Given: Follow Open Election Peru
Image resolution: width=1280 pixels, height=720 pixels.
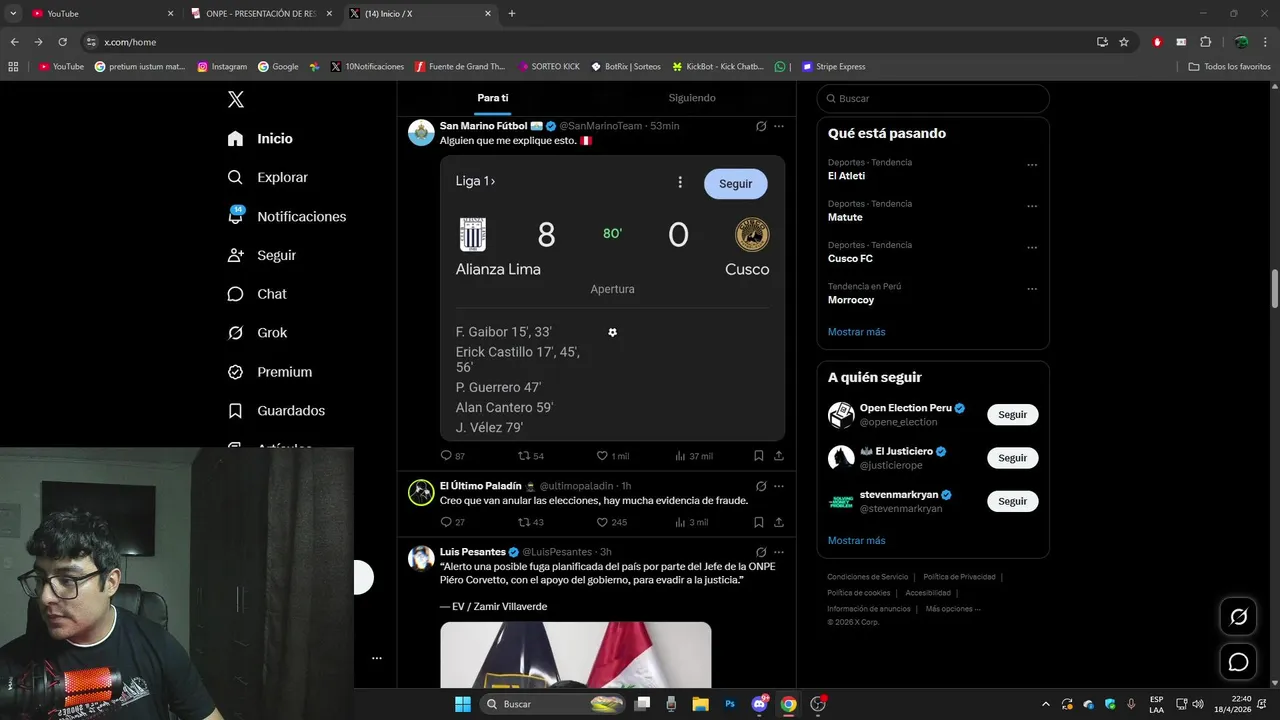Looking at the screenshot, I should pos(1012,414).
